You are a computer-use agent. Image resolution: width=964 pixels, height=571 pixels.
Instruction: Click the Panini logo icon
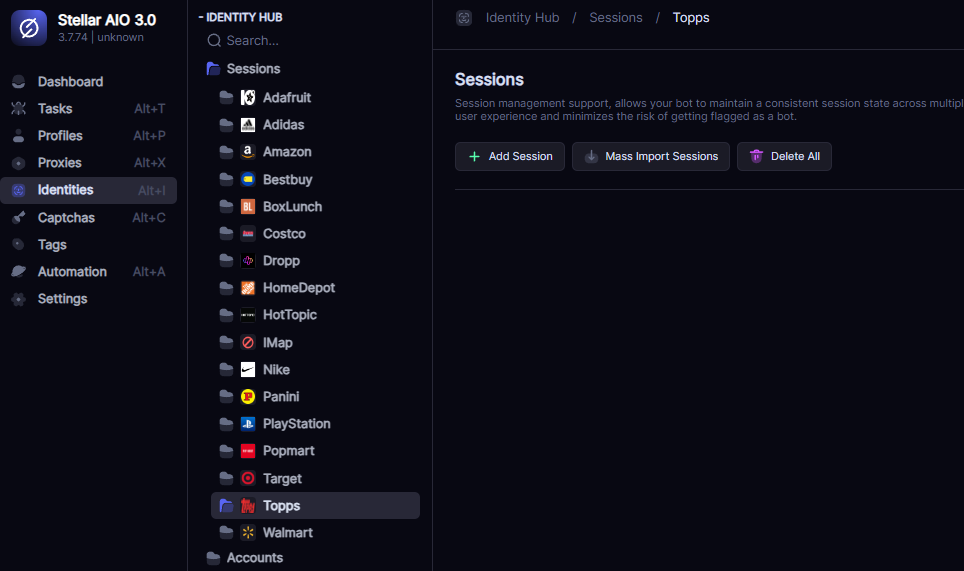(x=248, y=396)
